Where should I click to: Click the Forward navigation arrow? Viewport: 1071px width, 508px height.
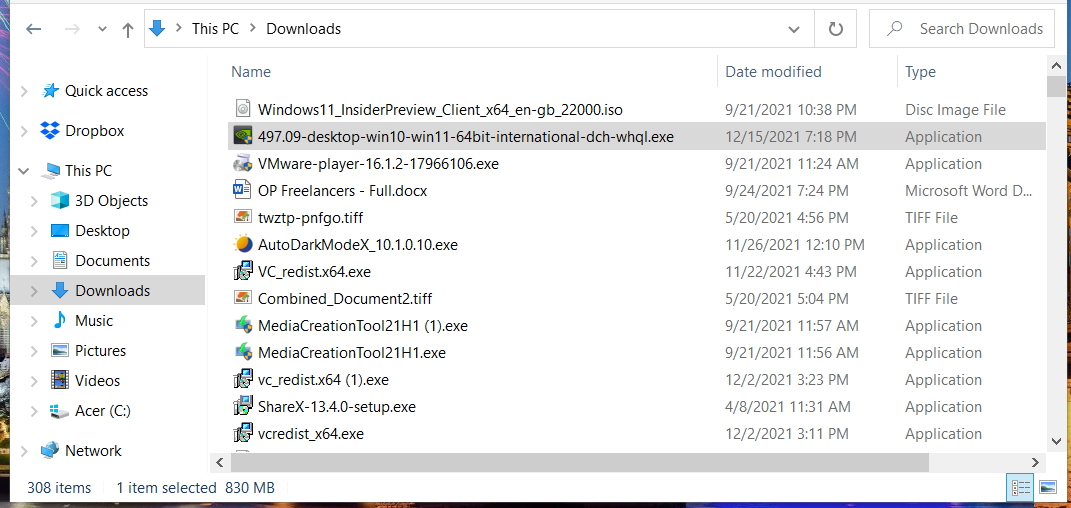pyautogui.click(x=70, y=29)
